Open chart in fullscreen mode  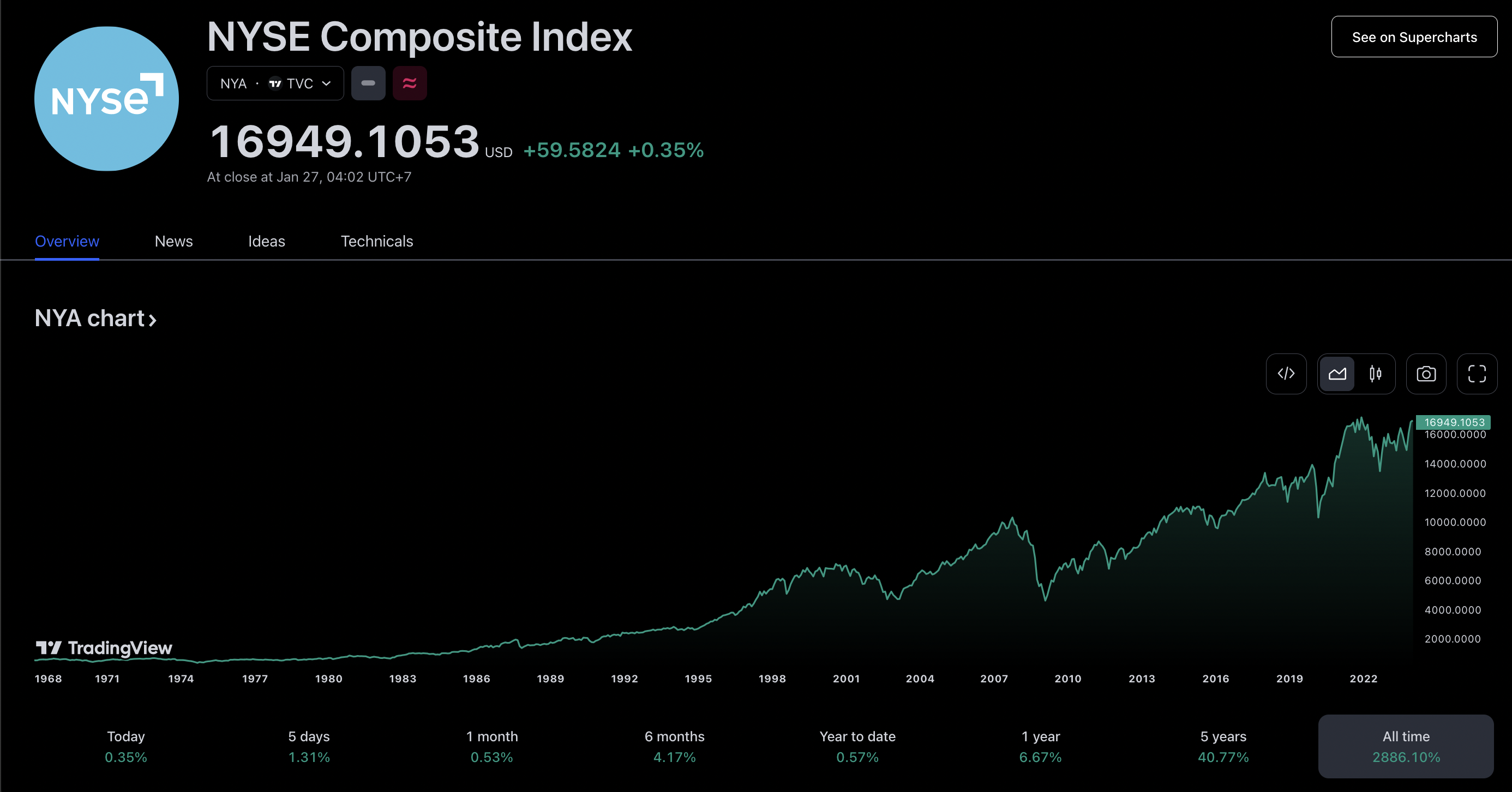pos(1477,374)
